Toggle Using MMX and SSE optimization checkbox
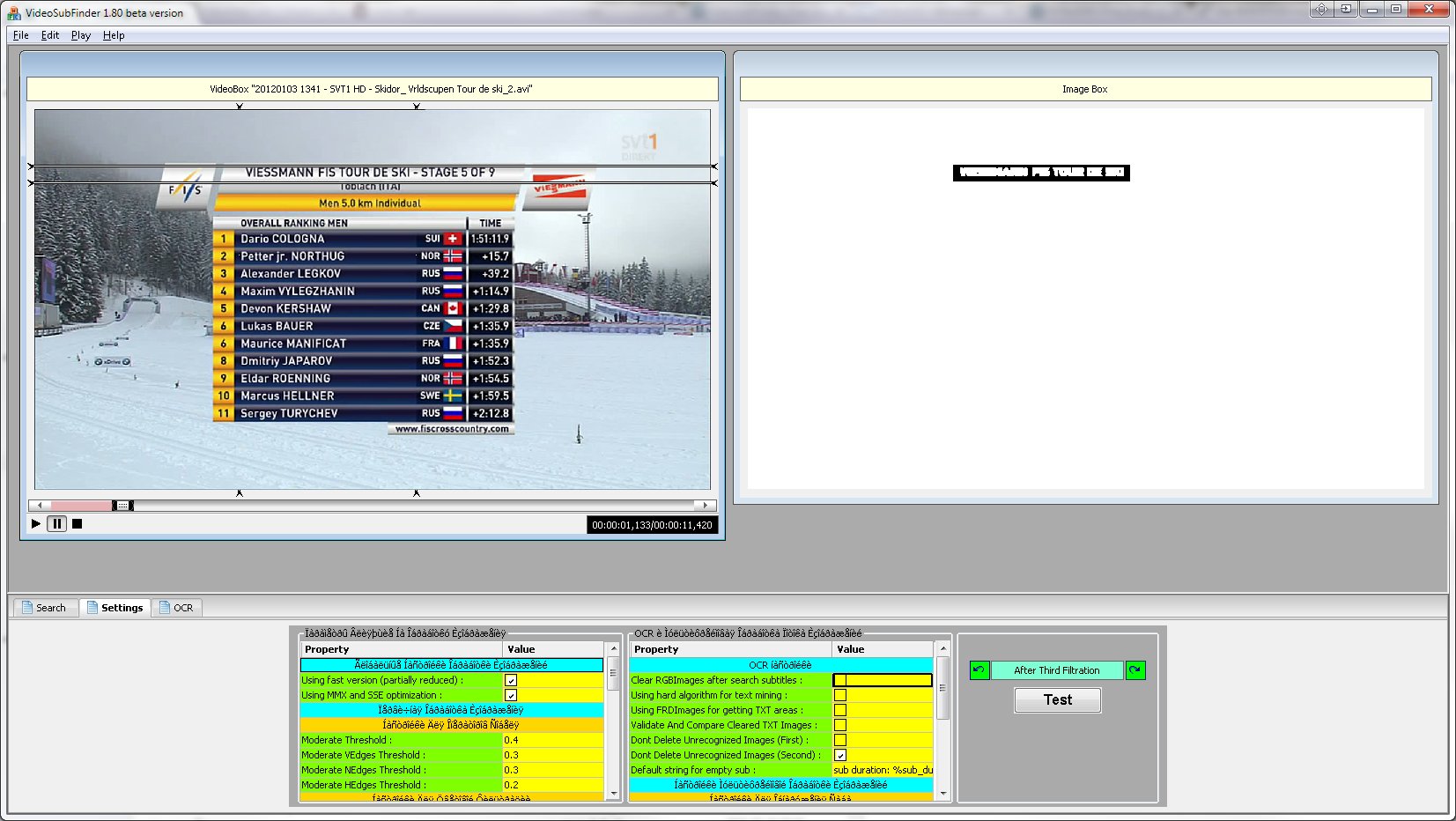The width and height of the screenshot is (1456, 821). pos(511,695)
